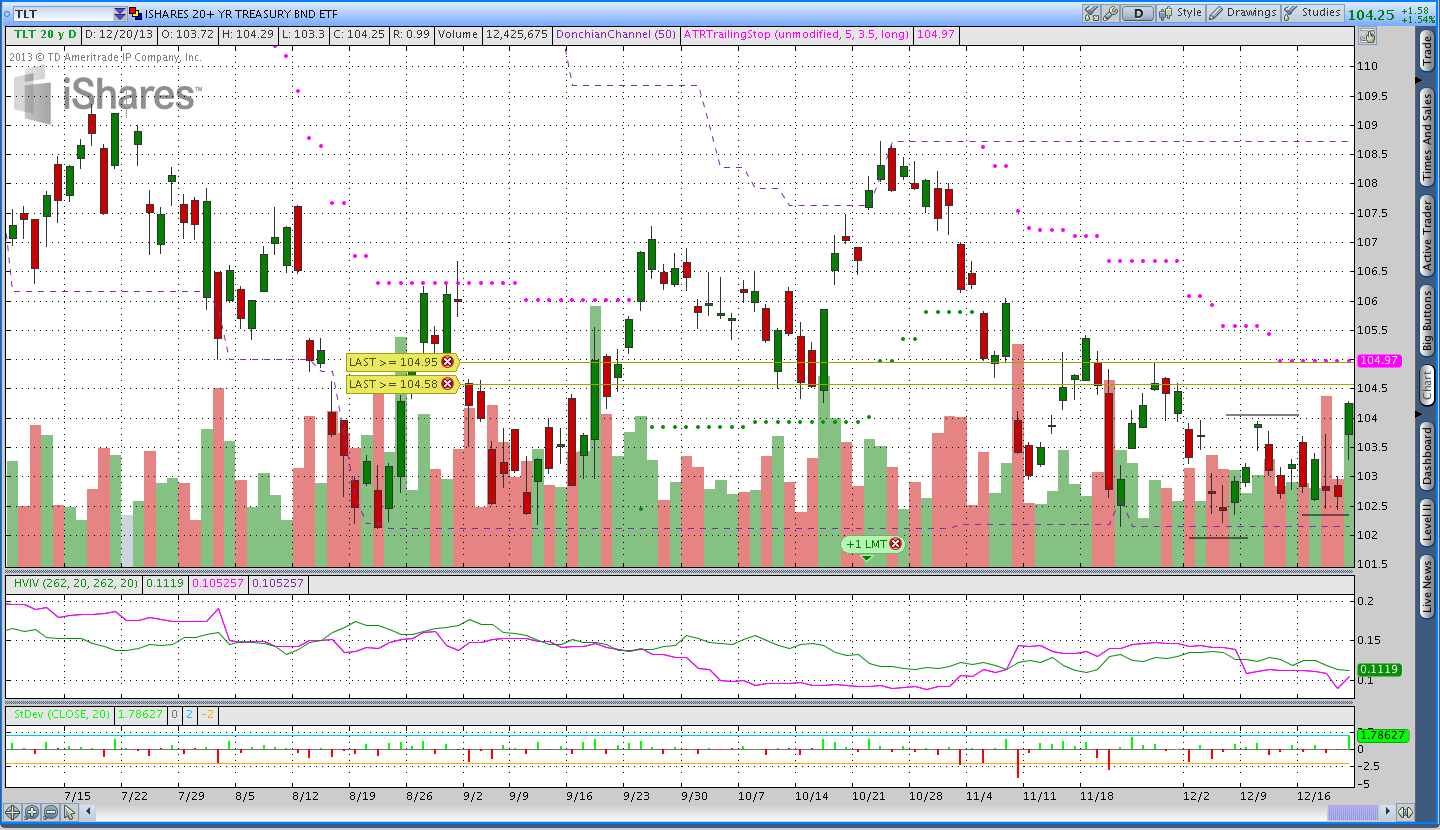Viewport: 1440px width, 830px height.
Task: Remove the LAST >= 104.95 alert
Action: click(x=447, y=362)
